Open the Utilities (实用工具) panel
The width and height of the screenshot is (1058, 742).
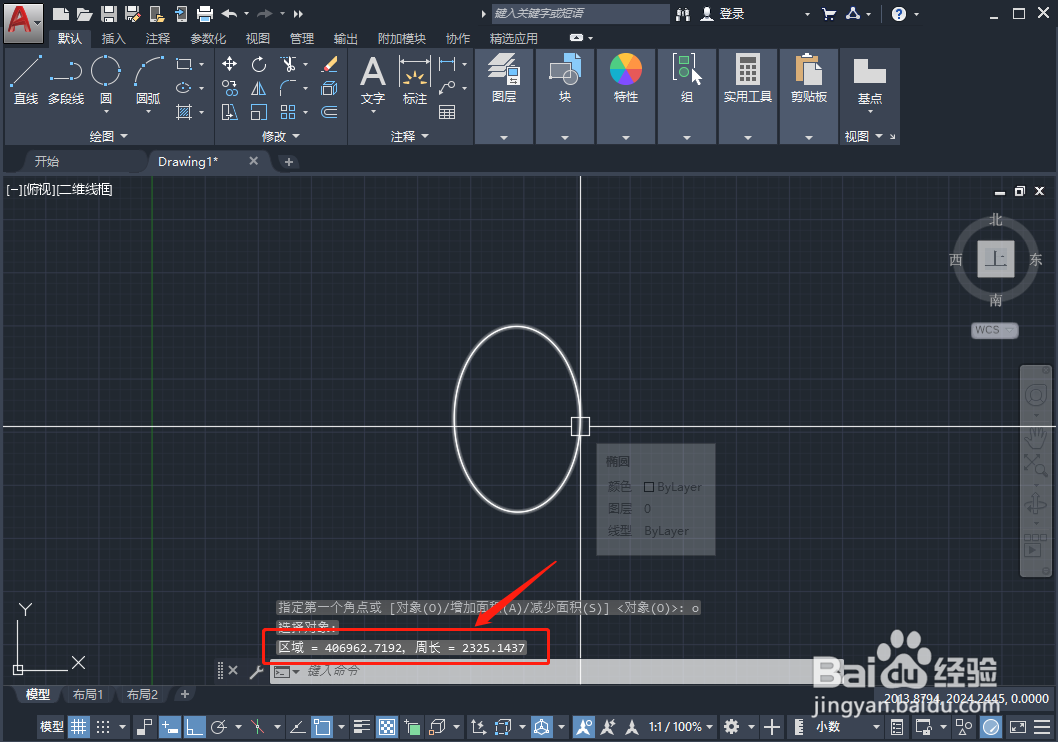click(x=748, y=96)
